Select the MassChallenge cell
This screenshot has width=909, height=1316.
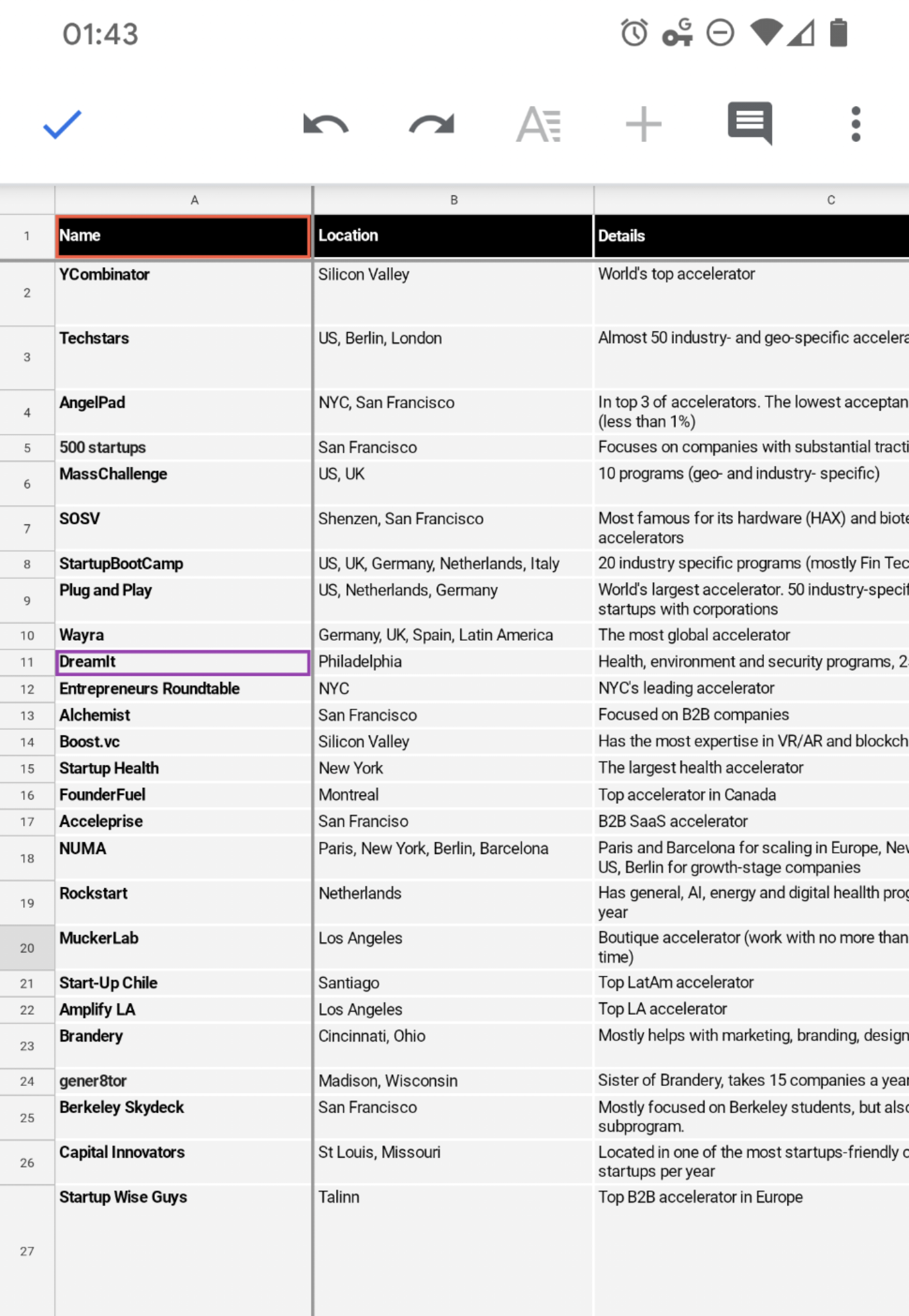[184, 483]
